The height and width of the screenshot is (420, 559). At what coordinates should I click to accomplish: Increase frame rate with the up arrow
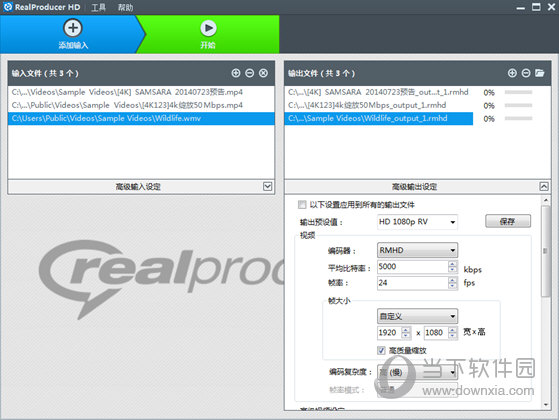tap(452, 280)
